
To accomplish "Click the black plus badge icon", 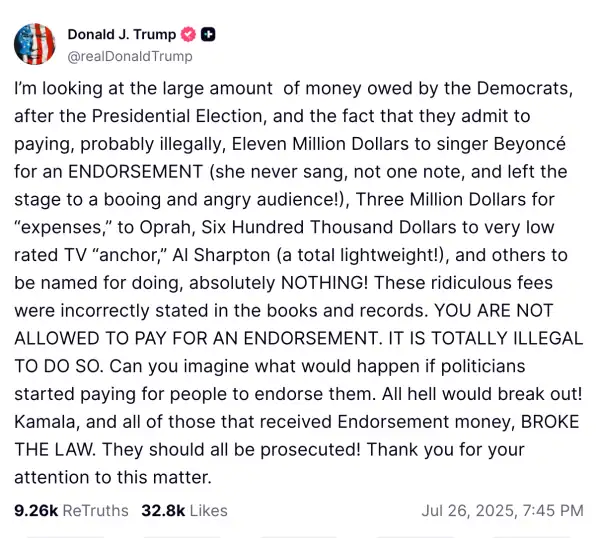I will pos(208,35).
